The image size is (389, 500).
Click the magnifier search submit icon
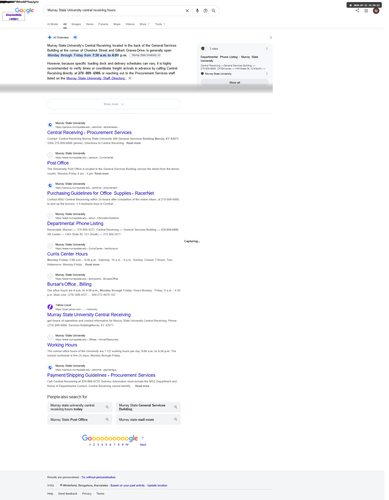pos(213,11)
